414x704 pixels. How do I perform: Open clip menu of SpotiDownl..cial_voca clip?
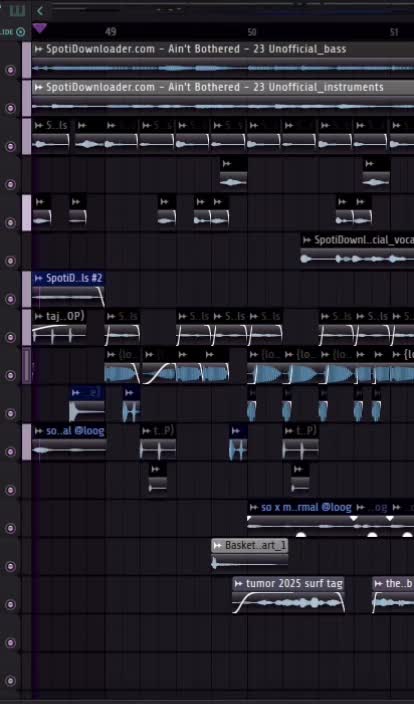point(307,240)
